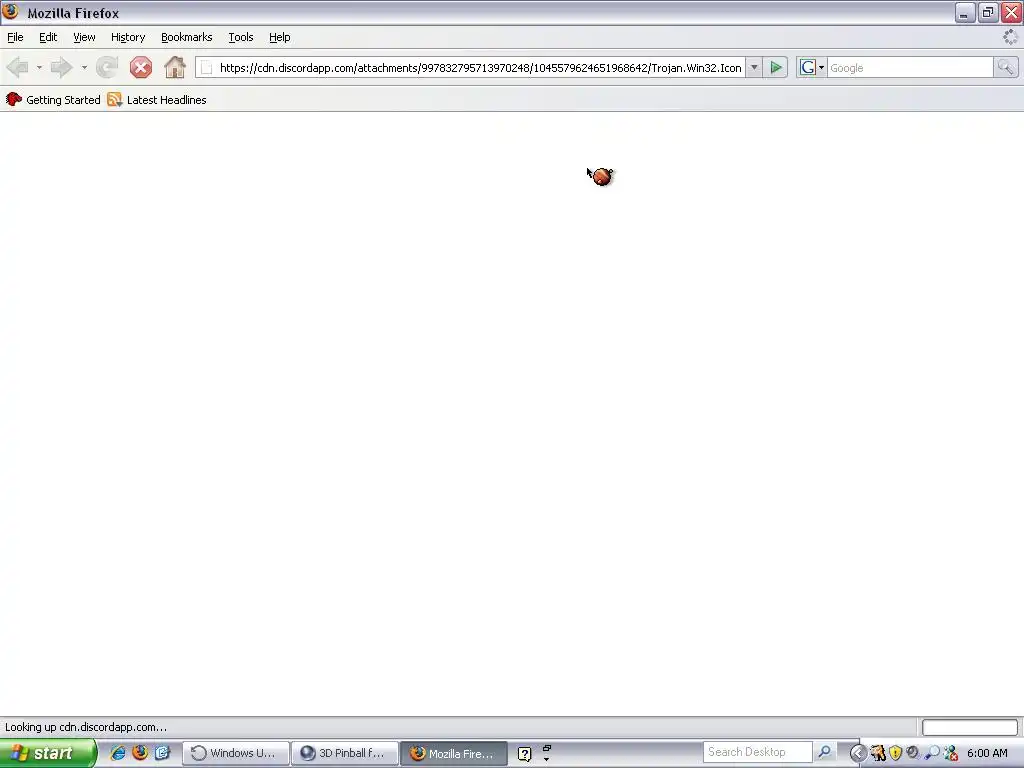Expand the address bar URL history dropdown
Viewport: 1024px width, 768px height.
click(x=754, y=67)
